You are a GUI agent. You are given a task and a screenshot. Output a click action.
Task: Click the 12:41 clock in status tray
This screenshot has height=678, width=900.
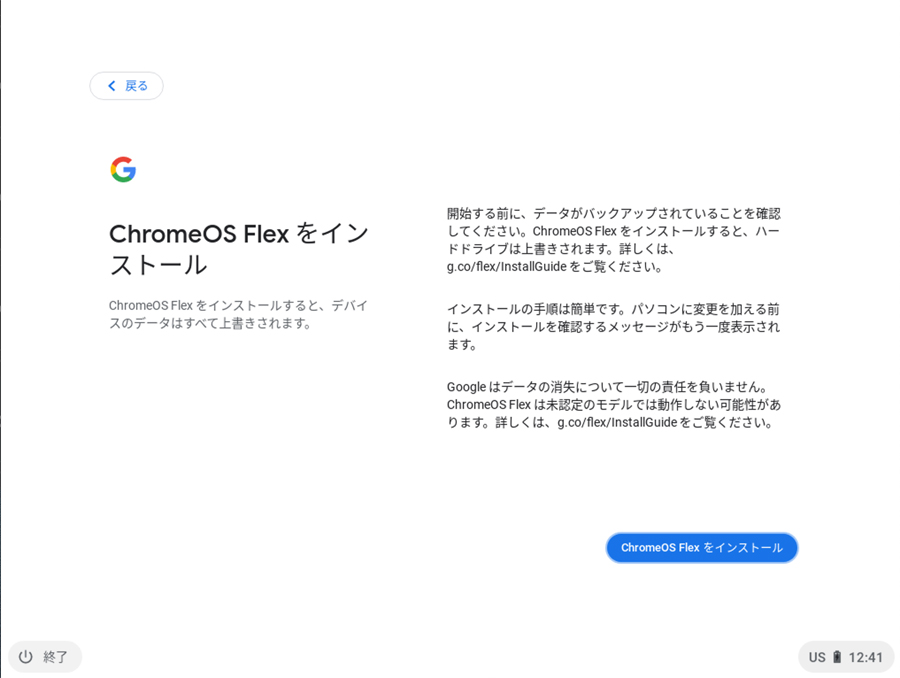(x=866, y=657)
